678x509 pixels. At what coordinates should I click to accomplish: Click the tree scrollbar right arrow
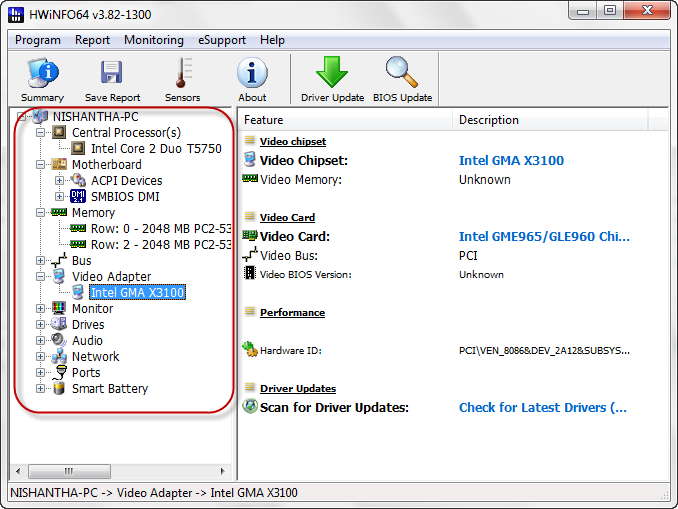223,471
